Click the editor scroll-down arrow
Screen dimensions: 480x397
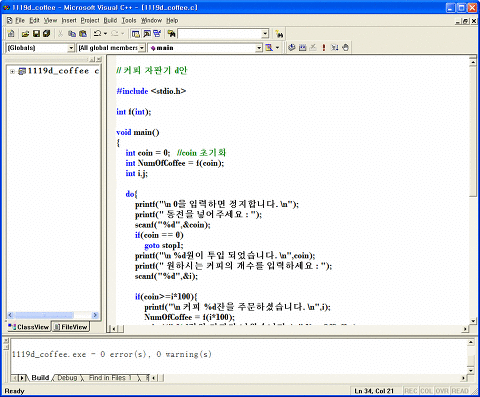pos(473,321)
